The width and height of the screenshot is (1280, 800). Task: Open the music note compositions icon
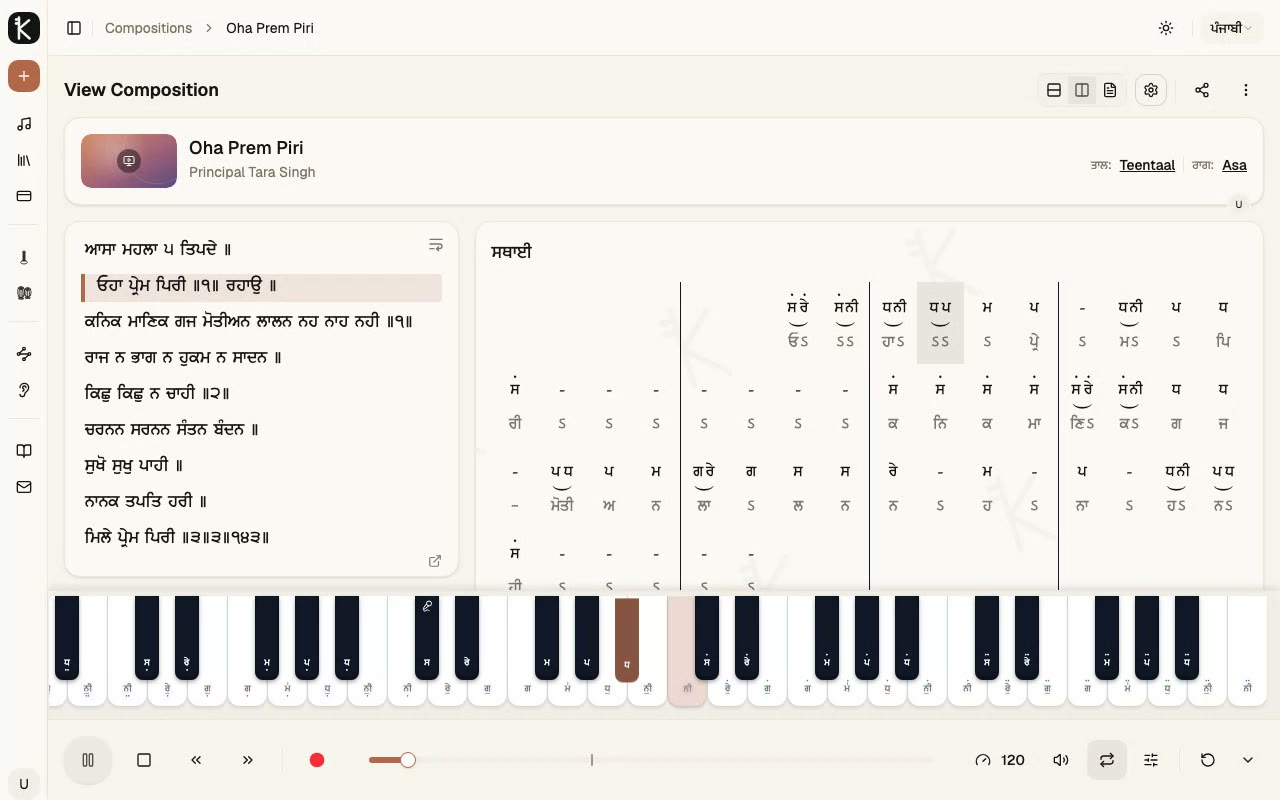(24, 124)
